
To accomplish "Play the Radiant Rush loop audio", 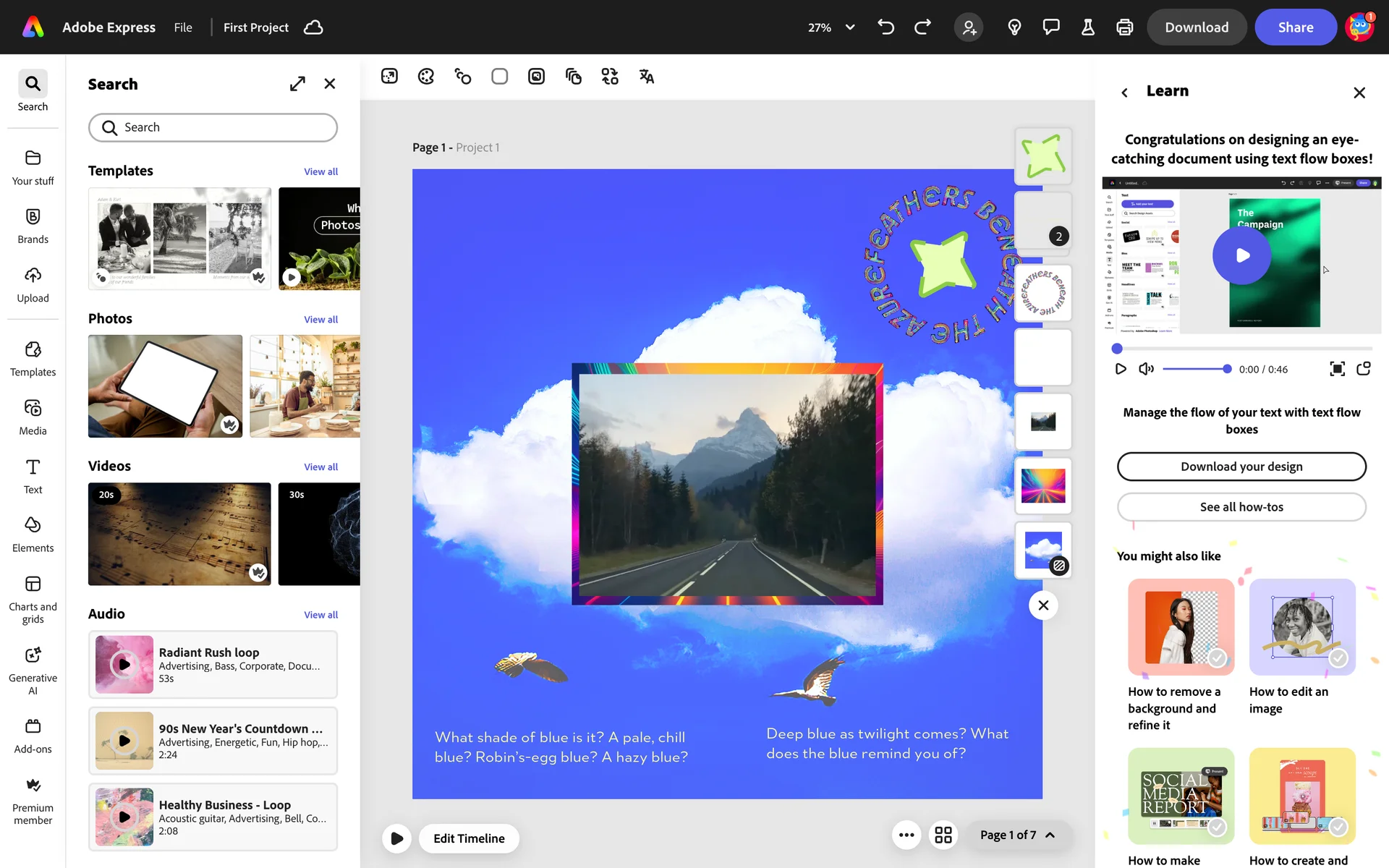I will 124,664.
